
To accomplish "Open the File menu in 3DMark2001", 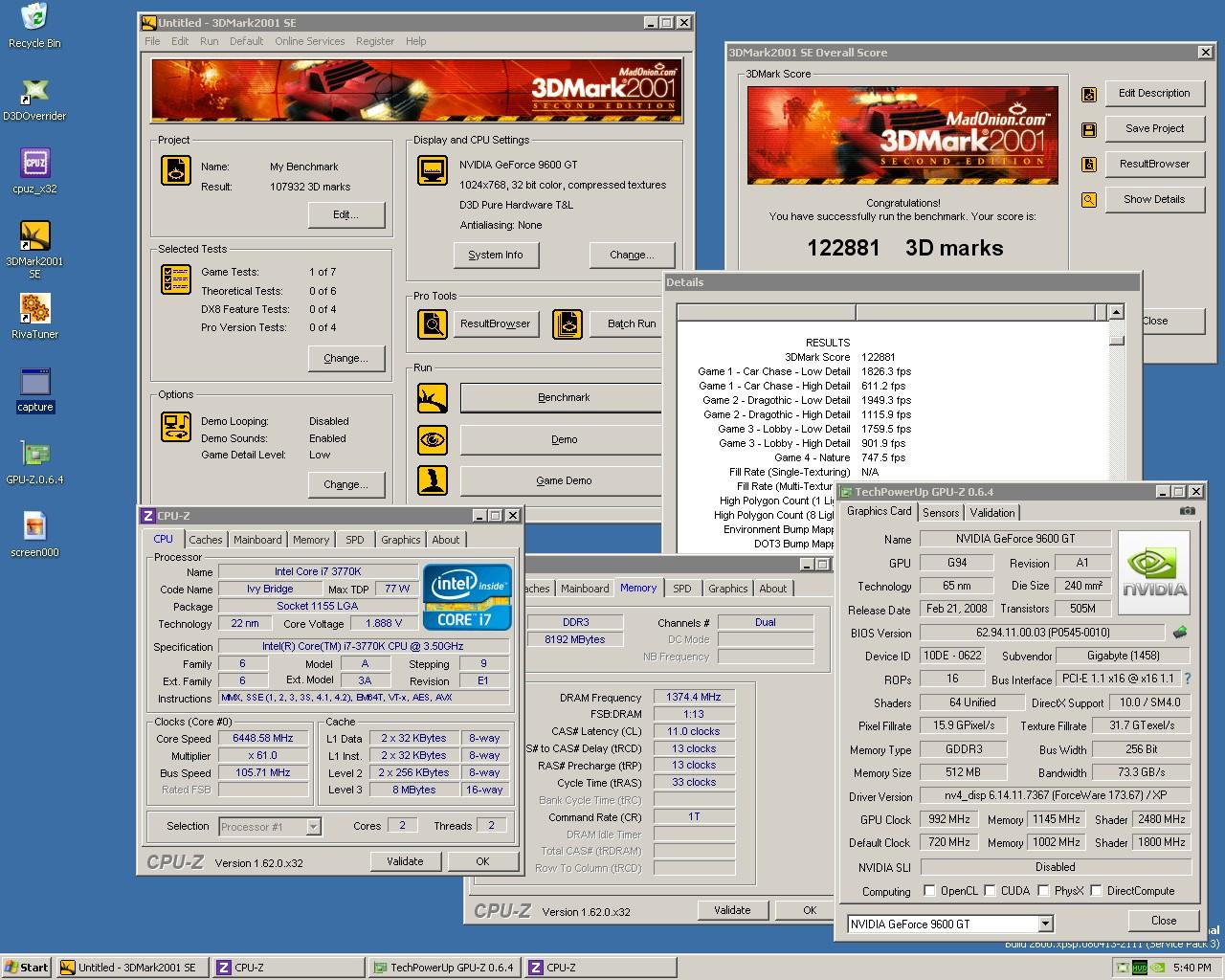I will pyautogui.click(x=152, y=41).
